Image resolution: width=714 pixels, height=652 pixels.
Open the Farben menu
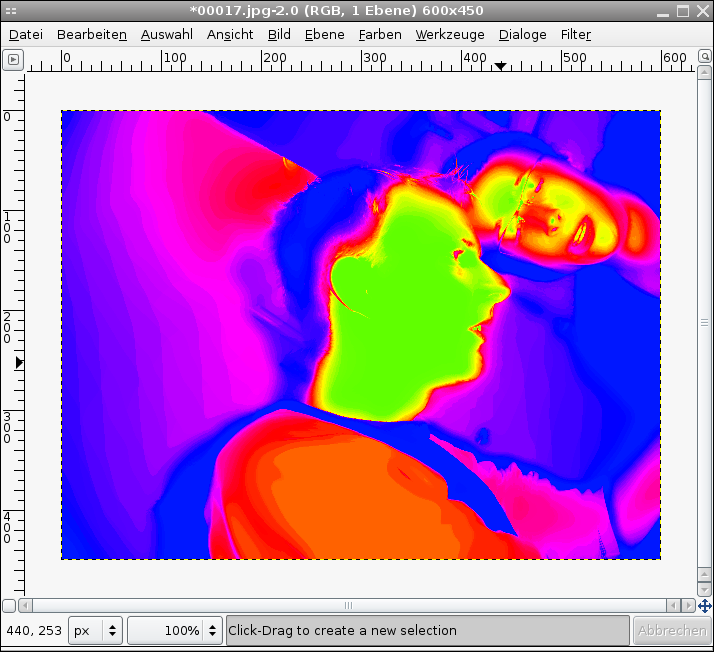pos(380,35)
